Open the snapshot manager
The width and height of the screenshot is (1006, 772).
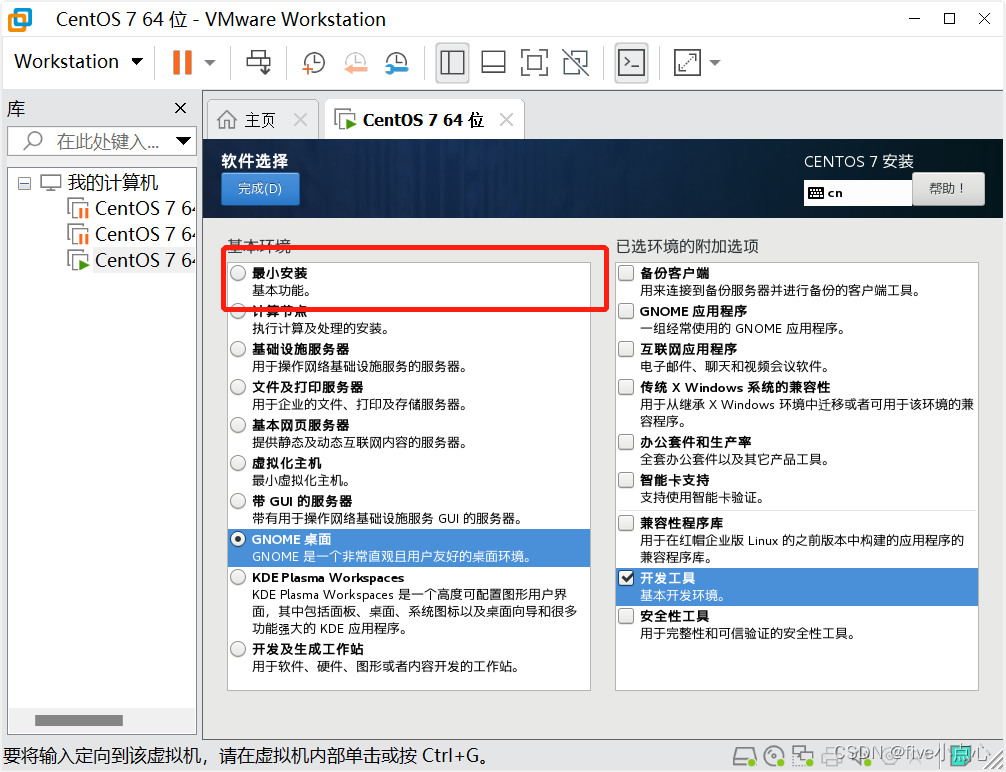(x=396, y=62)
